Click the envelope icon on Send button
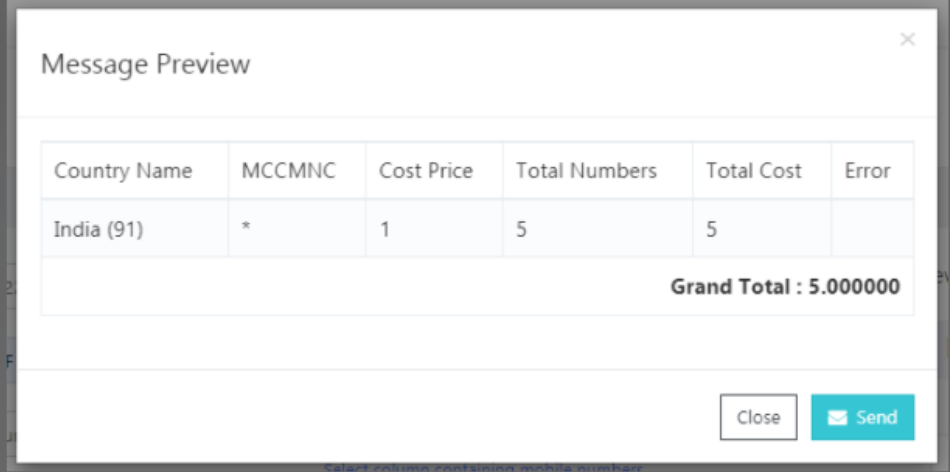The height and width of the screenshot is (472, 950). tap(838, 418)
